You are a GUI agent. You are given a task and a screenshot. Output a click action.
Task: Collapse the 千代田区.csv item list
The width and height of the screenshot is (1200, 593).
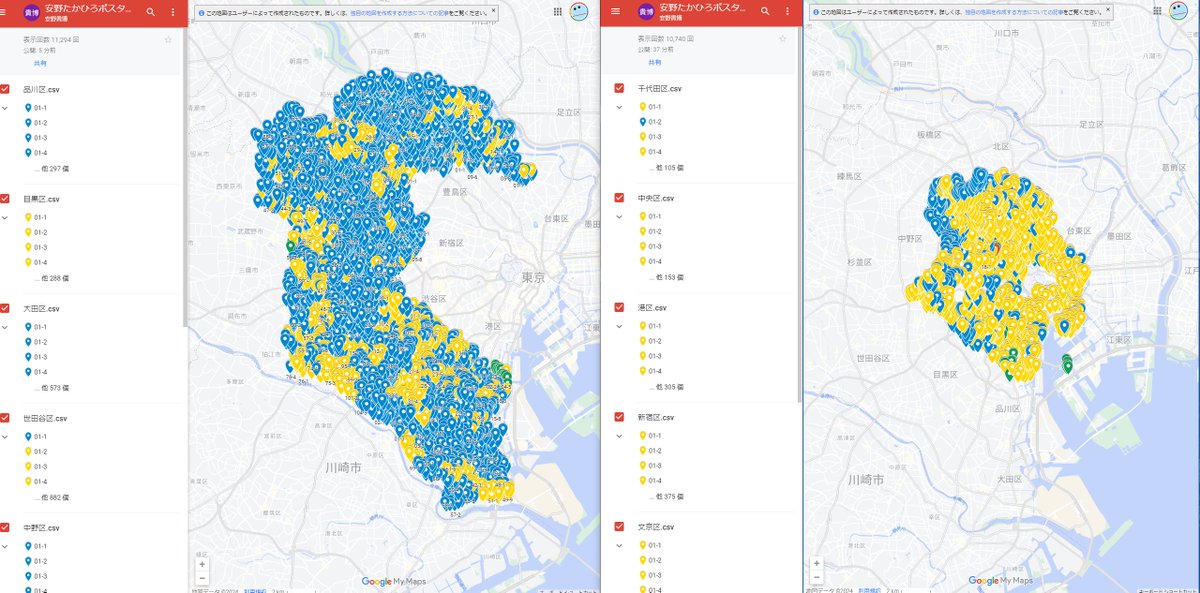(x=619, y=107)
